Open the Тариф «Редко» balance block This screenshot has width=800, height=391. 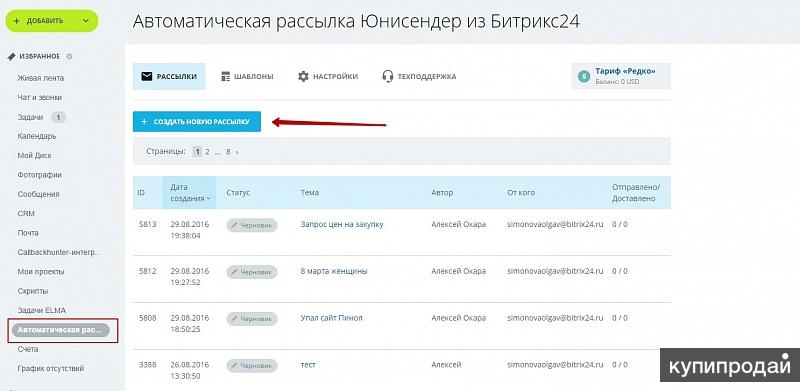coord(621,76)
